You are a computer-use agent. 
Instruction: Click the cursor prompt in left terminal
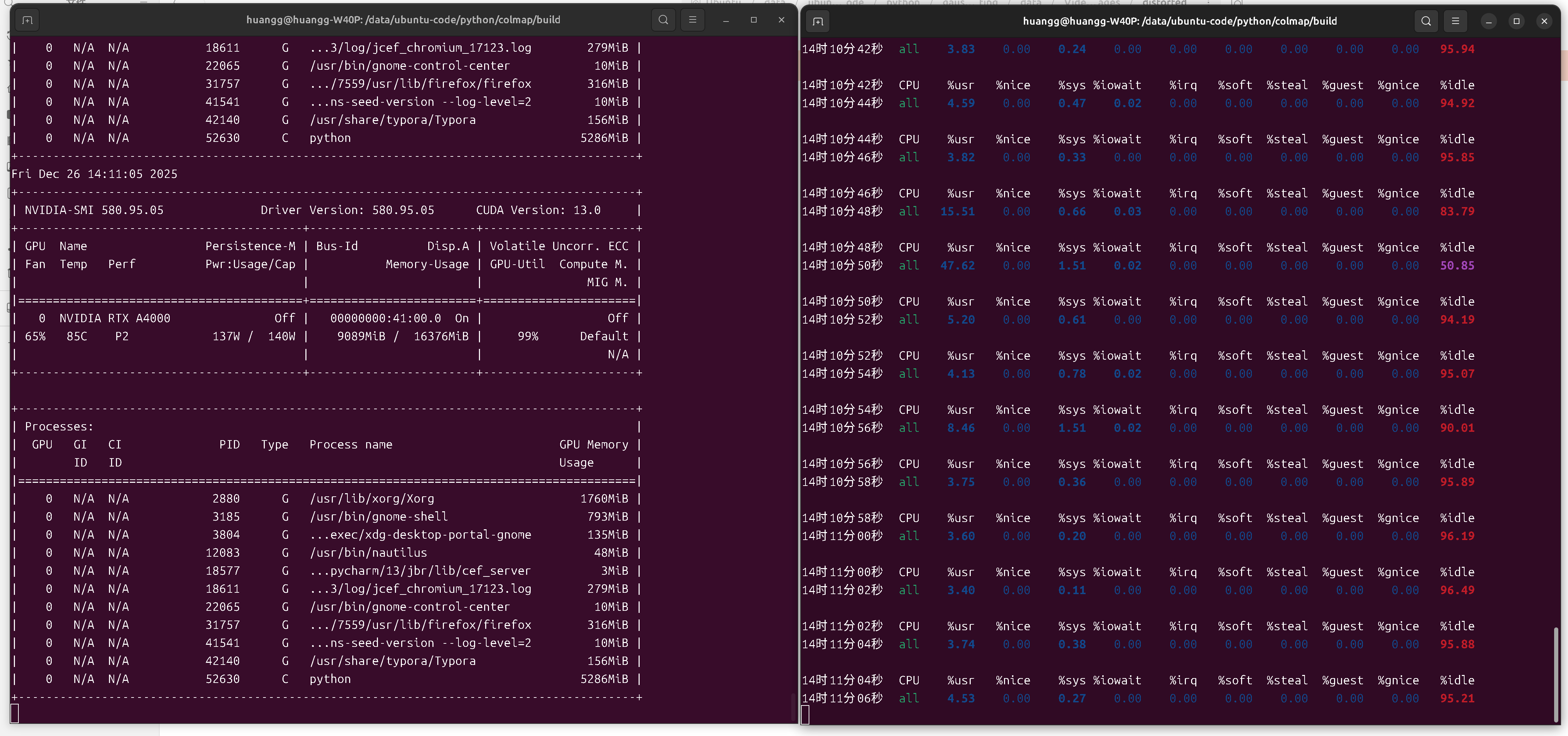pos(15,713)
